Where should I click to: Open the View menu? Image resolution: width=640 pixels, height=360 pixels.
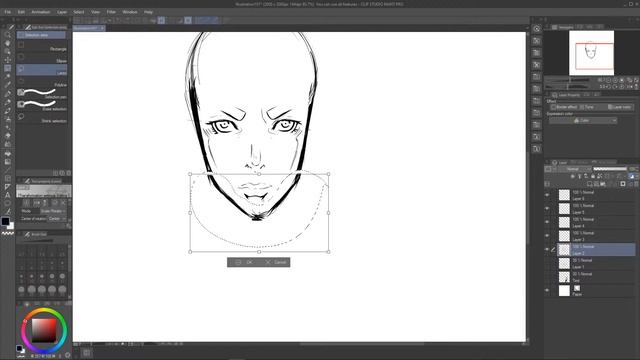tap(96, 12)
